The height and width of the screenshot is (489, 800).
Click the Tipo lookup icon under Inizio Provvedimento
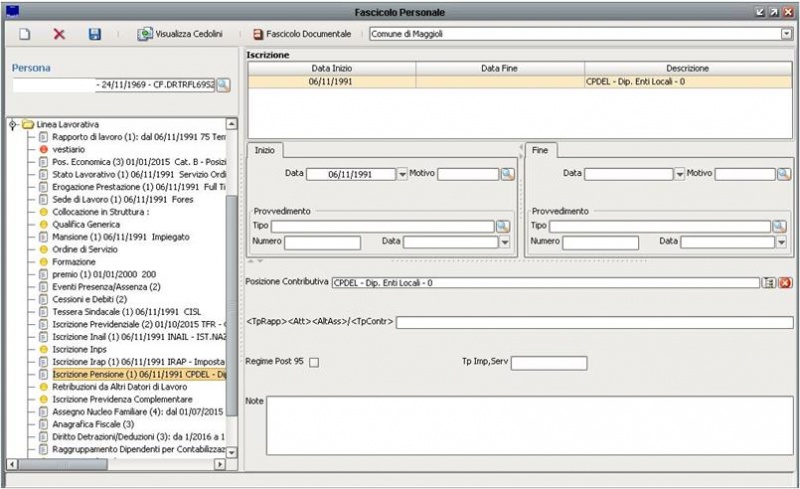pos(503,227)
